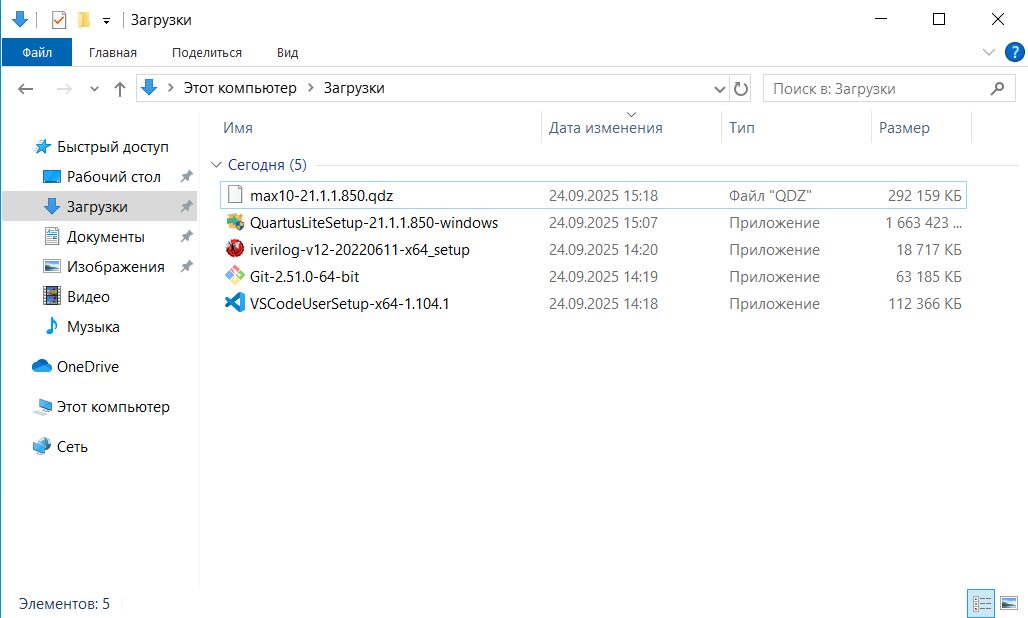This screenshot has width=1028, height=618.
Task: Open recent locations dropdown arrow
Action: 94,88
